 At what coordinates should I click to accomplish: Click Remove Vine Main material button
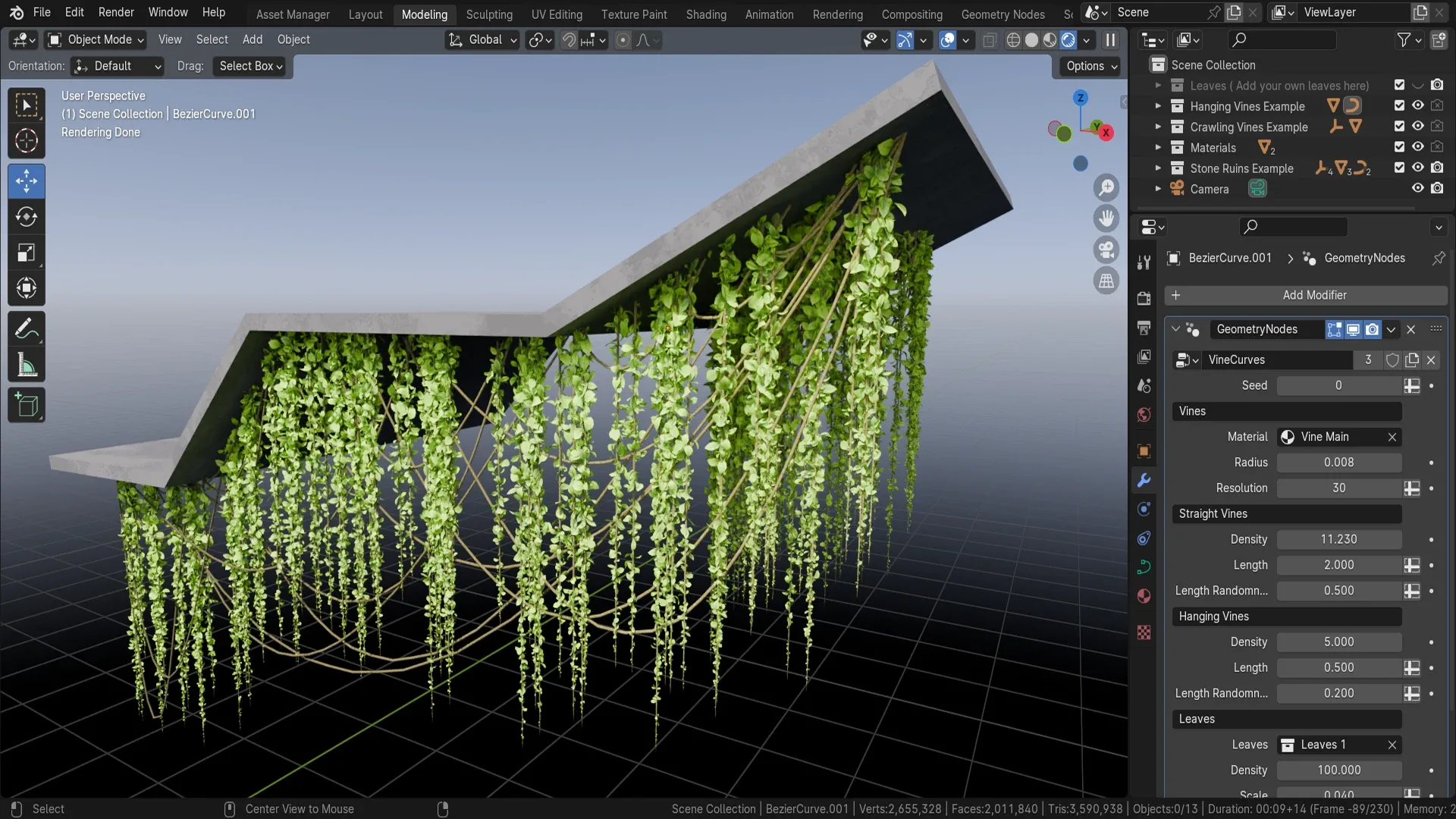tap(1391, 436)
